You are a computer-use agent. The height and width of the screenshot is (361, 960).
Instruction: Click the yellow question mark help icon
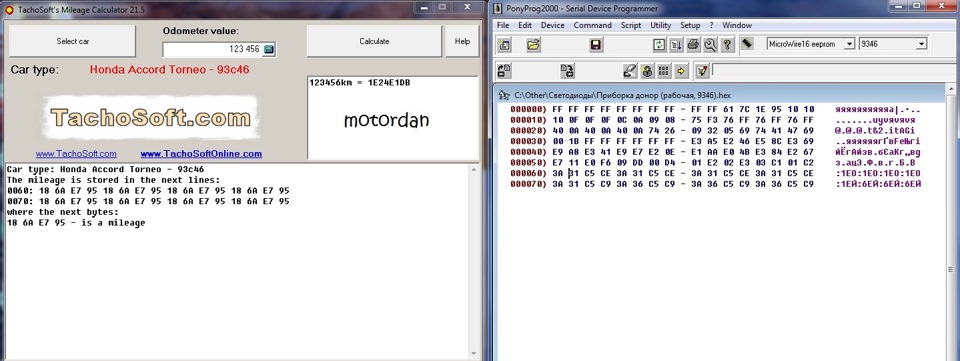coord(727,44)
